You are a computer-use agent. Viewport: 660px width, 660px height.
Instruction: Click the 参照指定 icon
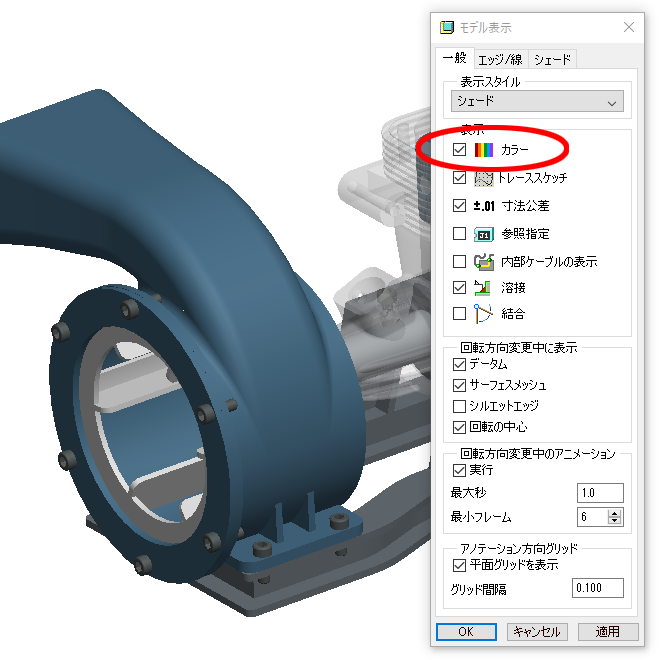[x=484, y=234]
